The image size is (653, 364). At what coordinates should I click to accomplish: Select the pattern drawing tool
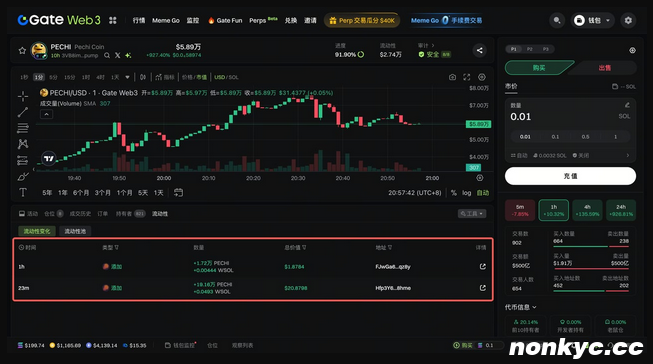coord(23,144)
